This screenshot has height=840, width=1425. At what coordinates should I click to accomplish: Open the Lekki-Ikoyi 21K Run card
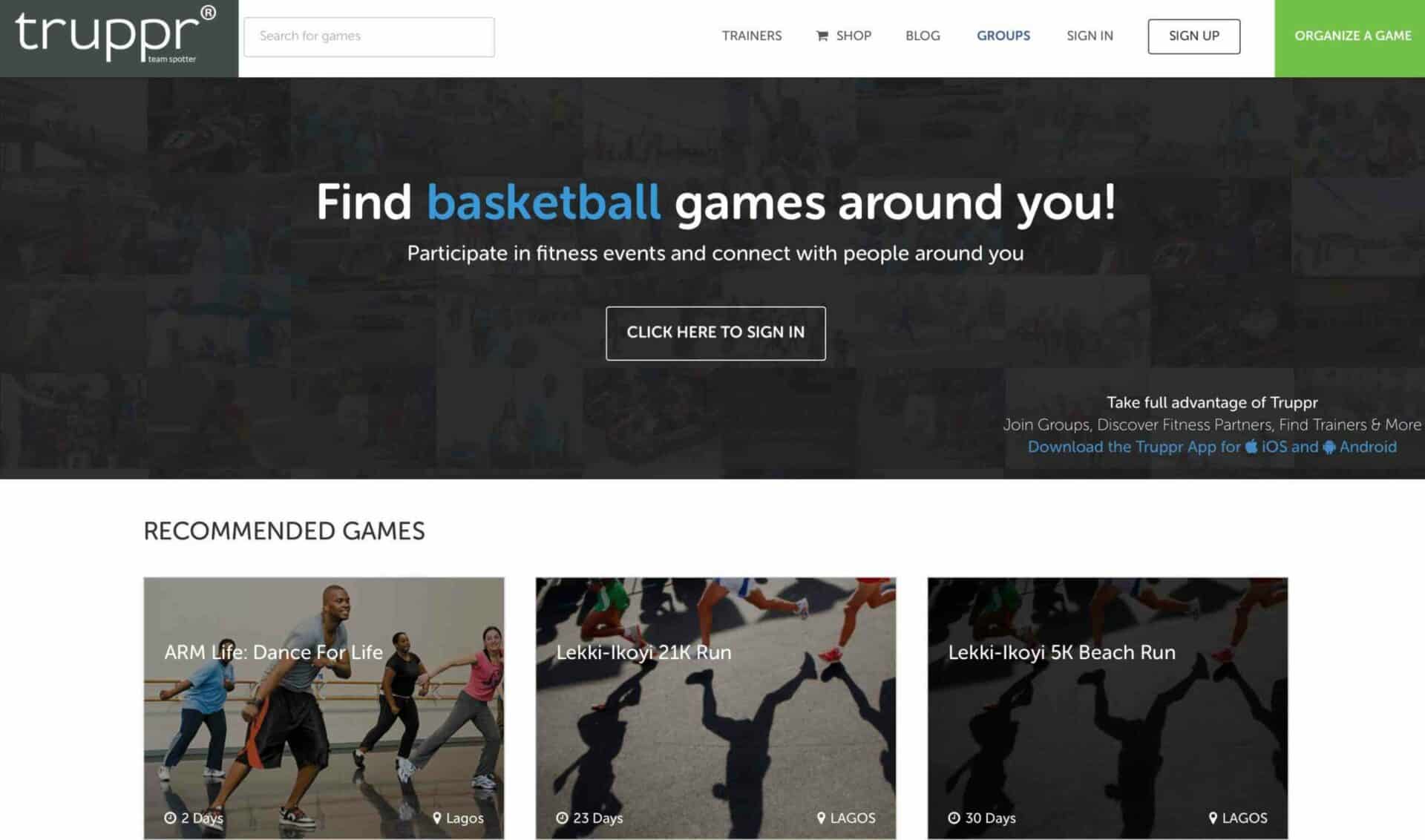[x=715, y=708]
